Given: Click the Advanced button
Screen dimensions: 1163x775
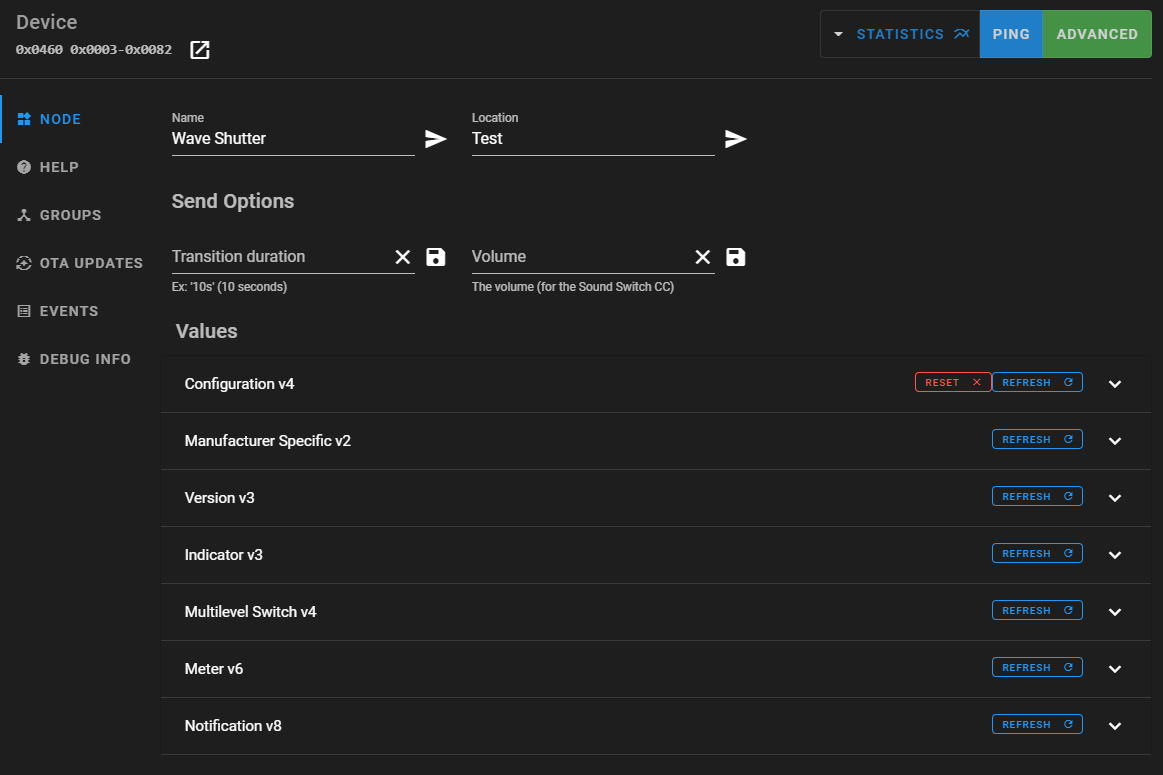Looking at the screenshot, I should (1097, 34).
